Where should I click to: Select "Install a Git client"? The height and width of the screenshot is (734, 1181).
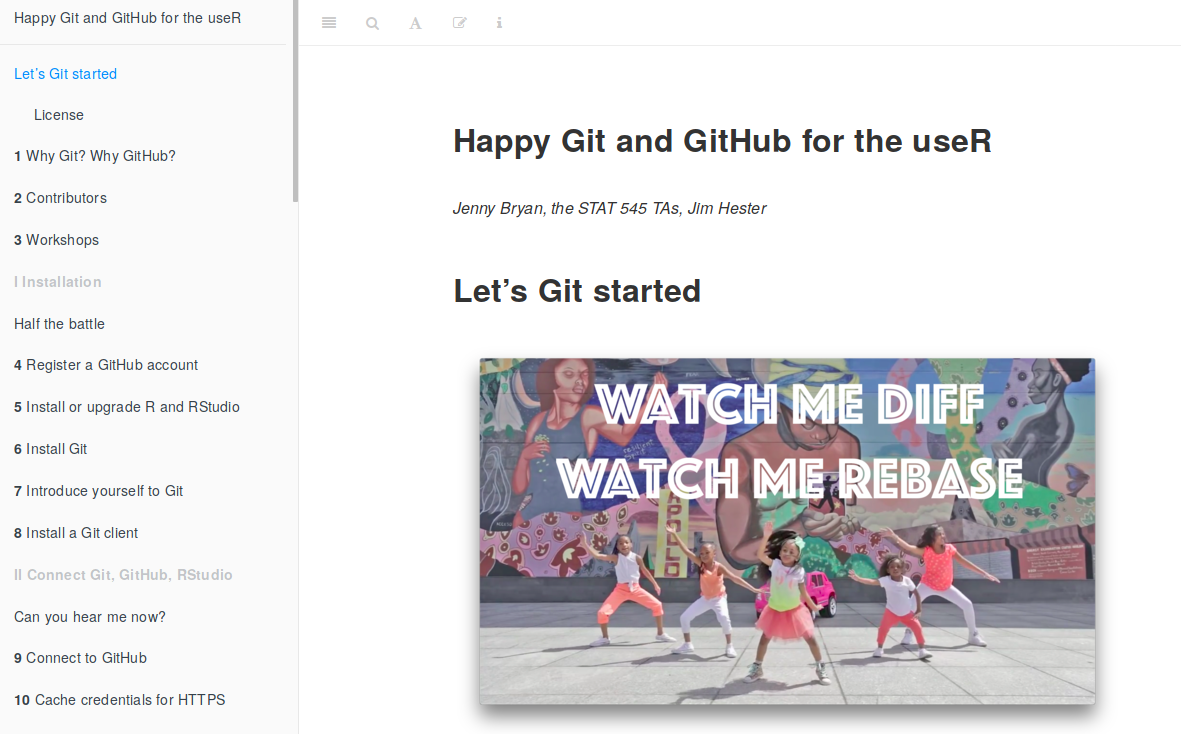click(75, 533)
